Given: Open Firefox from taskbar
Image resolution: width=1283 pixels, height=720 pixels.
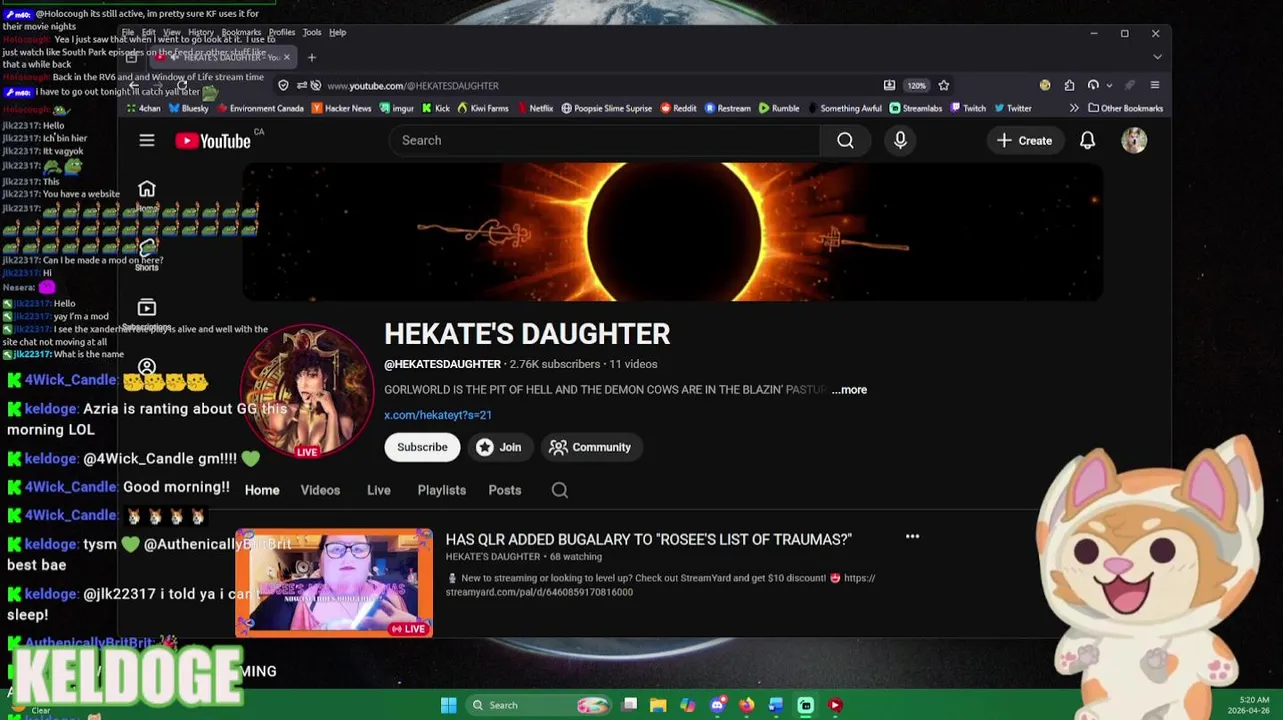Looking at the screenshot, I should click(746, 705).
